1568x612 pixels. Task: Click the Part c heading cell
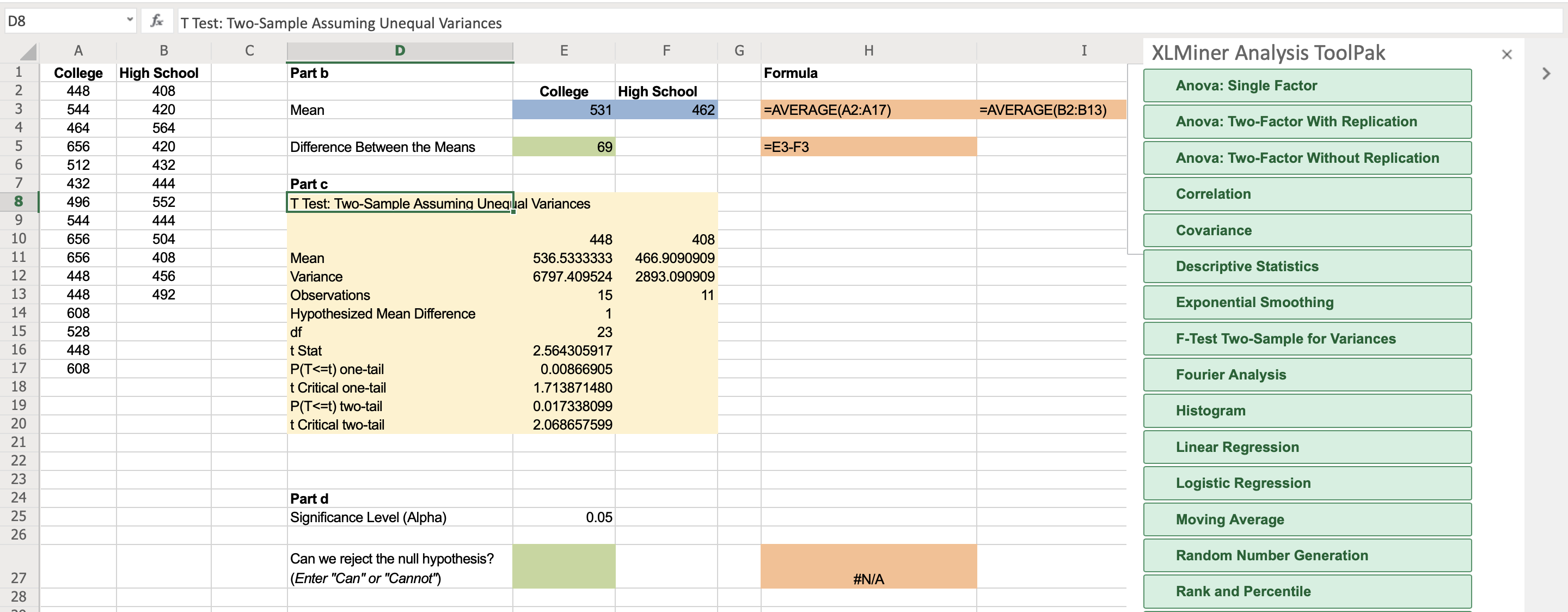click(x=399, y=184)
